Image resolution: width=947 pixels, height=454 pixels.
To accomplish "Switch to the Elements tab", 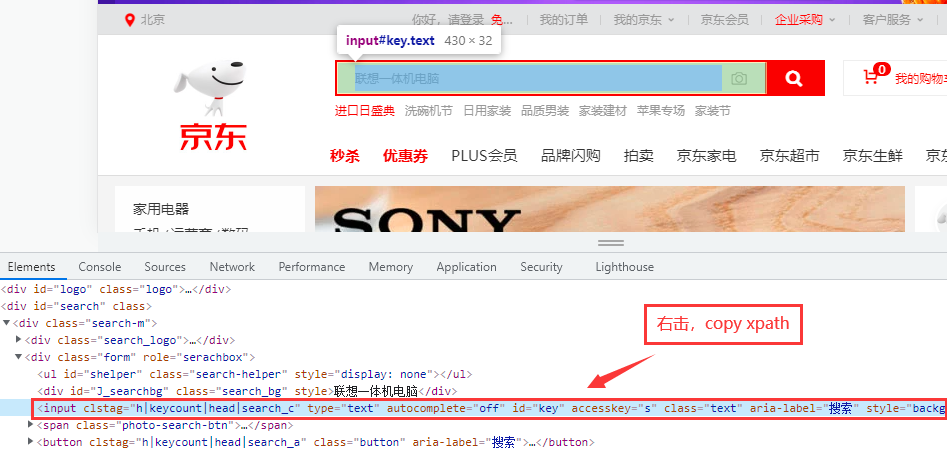I will pos(31,267).
